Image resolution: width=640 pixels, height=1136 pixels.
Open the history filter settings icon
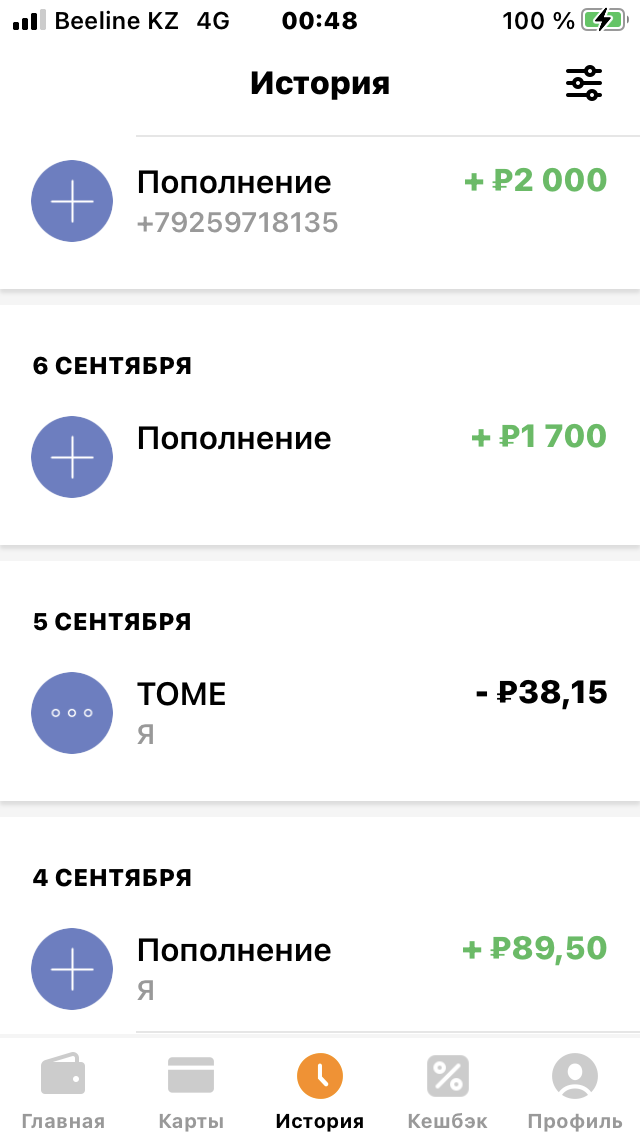(584, 83)
